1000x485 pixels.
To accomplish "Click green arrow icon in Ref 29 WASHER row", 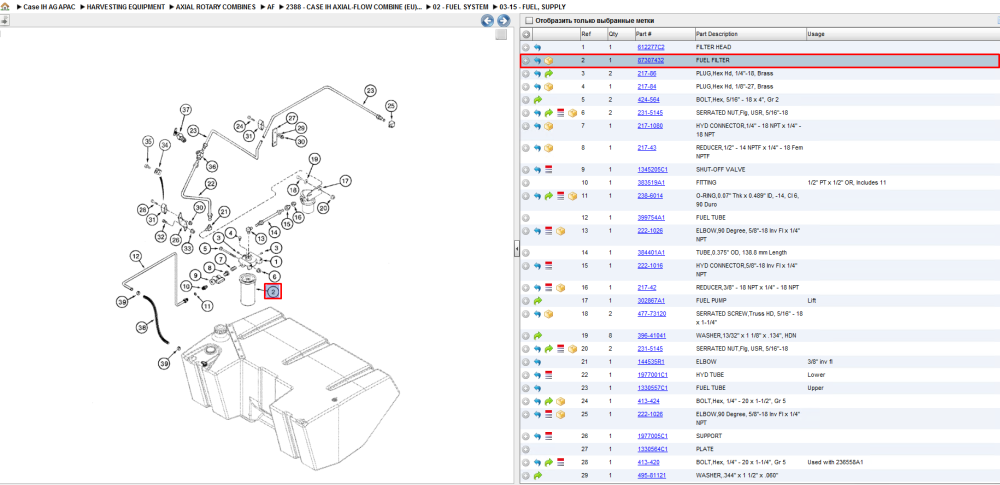I will (537, 475).
